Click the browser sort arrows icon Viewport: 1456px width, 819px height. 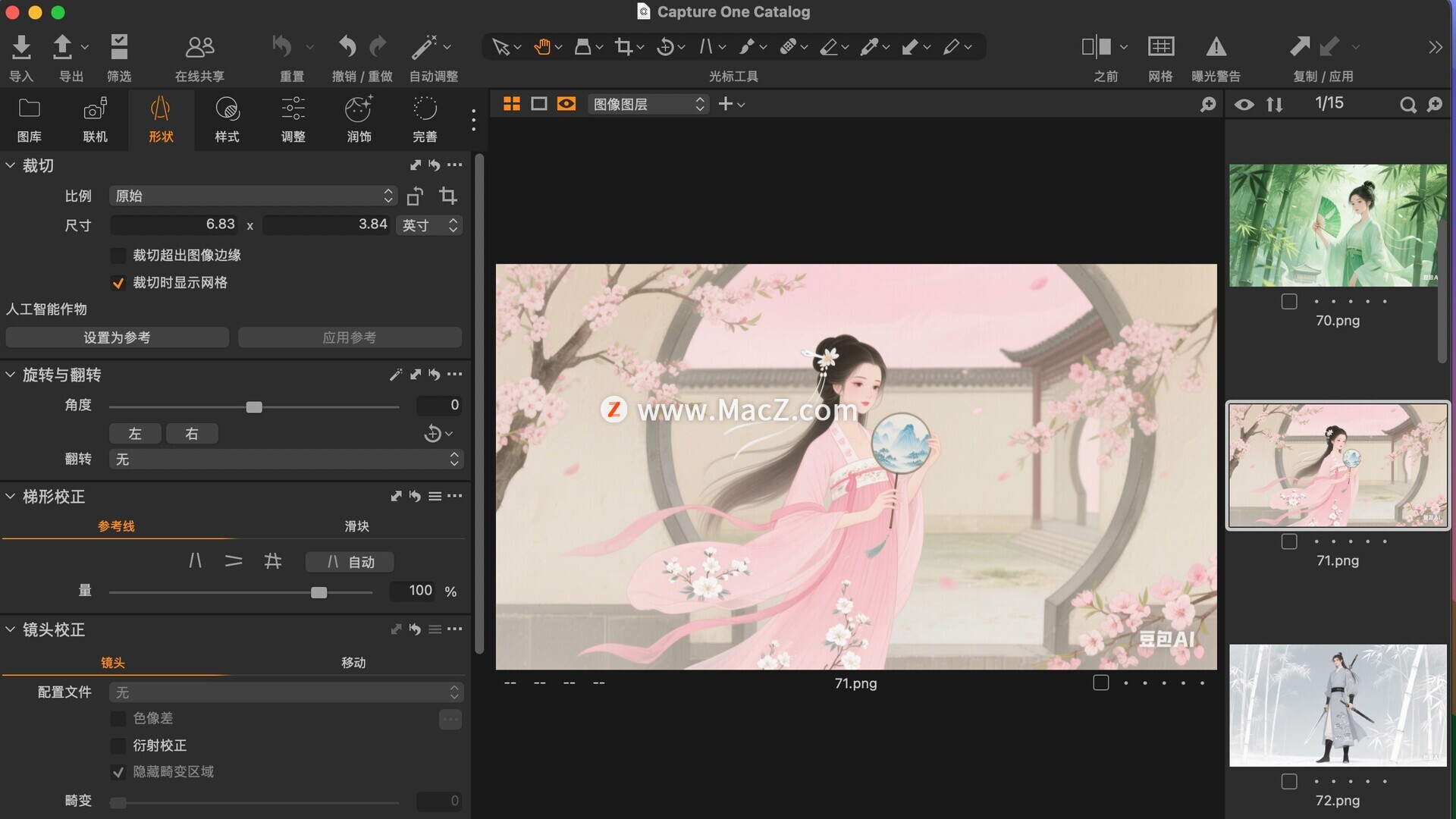pyautogui.click(x=1275, y=105)
